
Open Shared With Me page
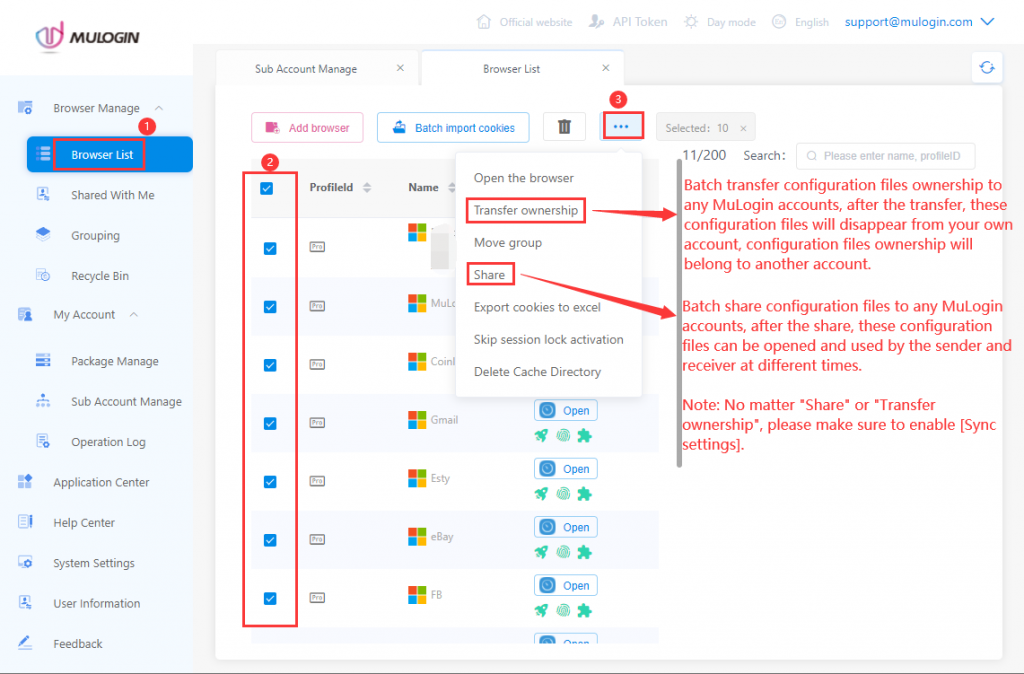point(112,195)
